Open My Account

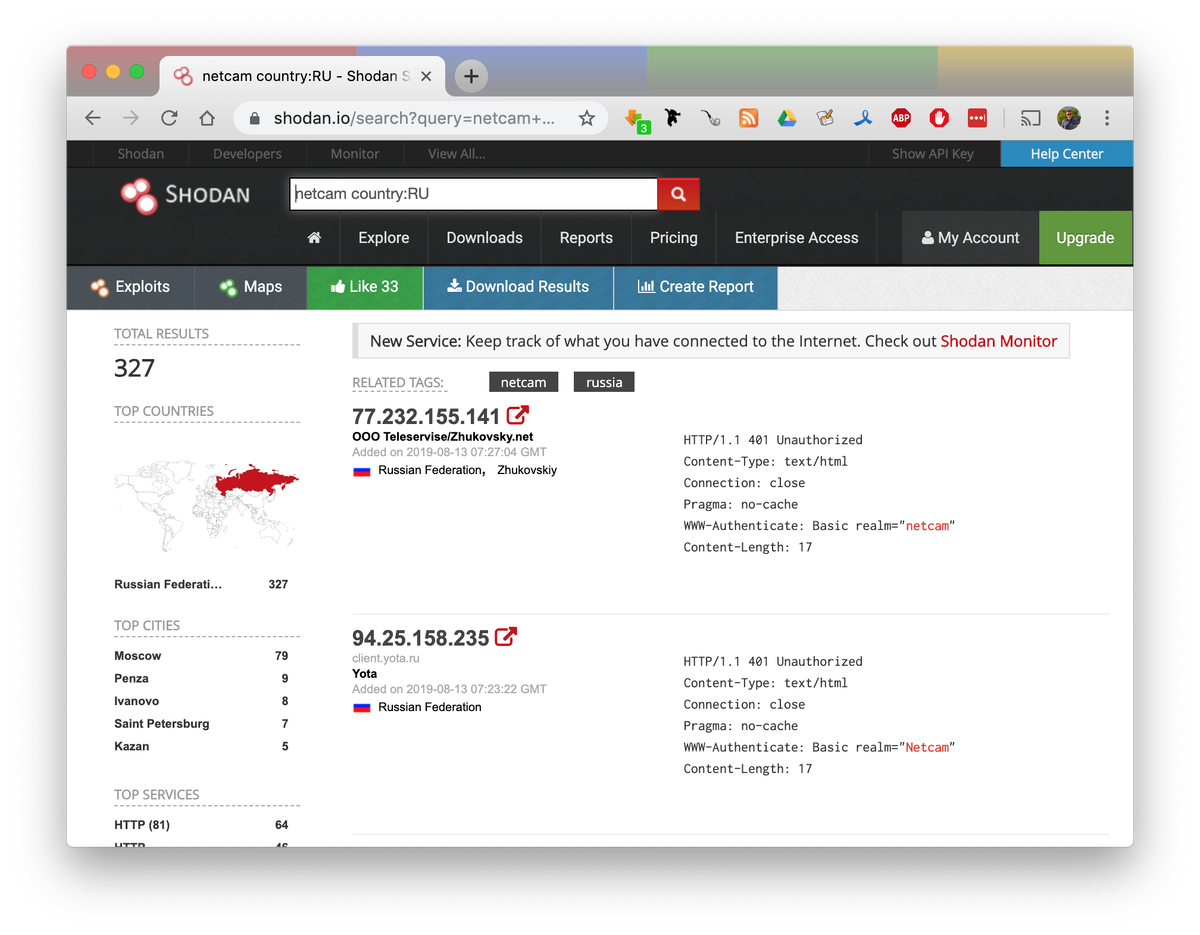[x=970, y=237]
